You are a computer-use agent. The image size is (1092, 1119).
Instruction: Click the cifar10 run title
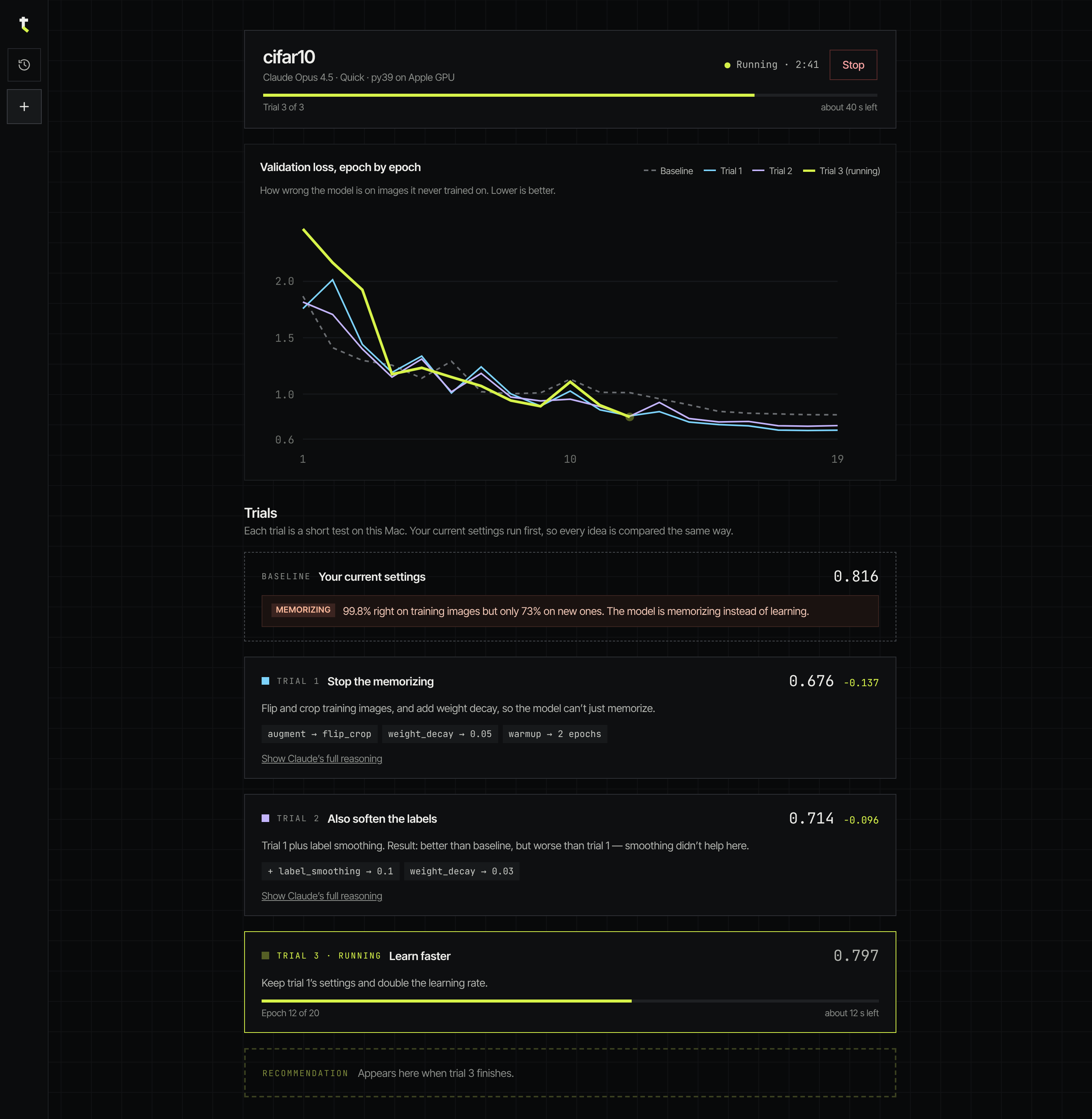(289, 57)
